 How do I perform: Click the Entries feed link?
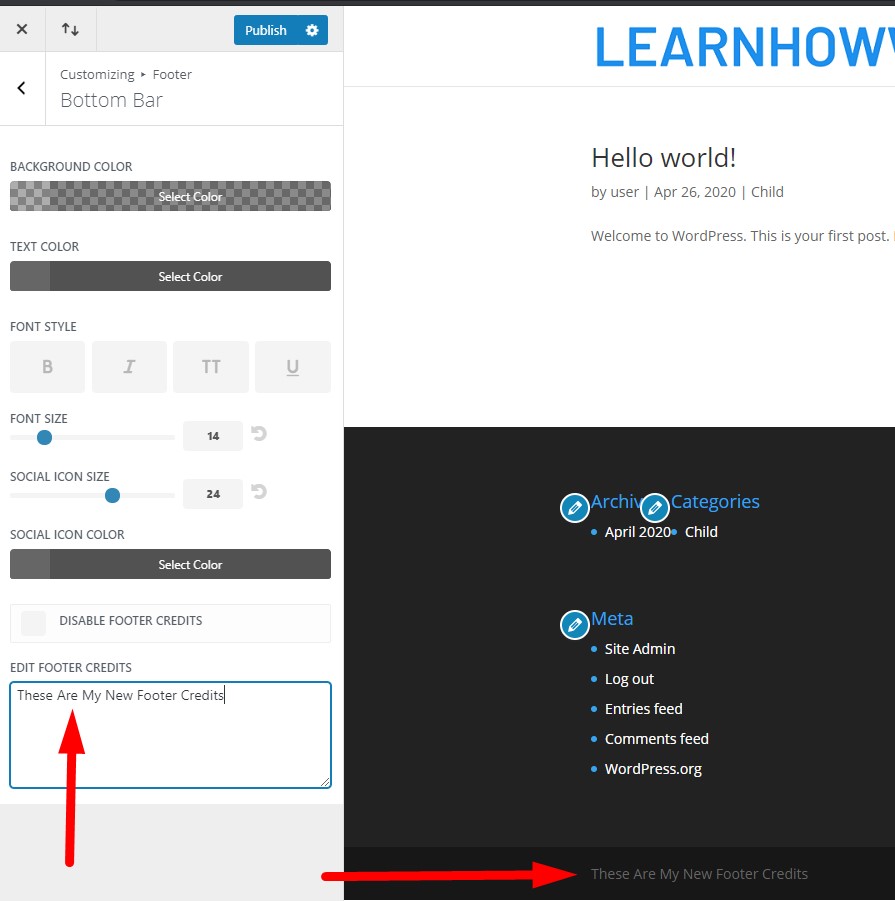click(x=643, y=709)
